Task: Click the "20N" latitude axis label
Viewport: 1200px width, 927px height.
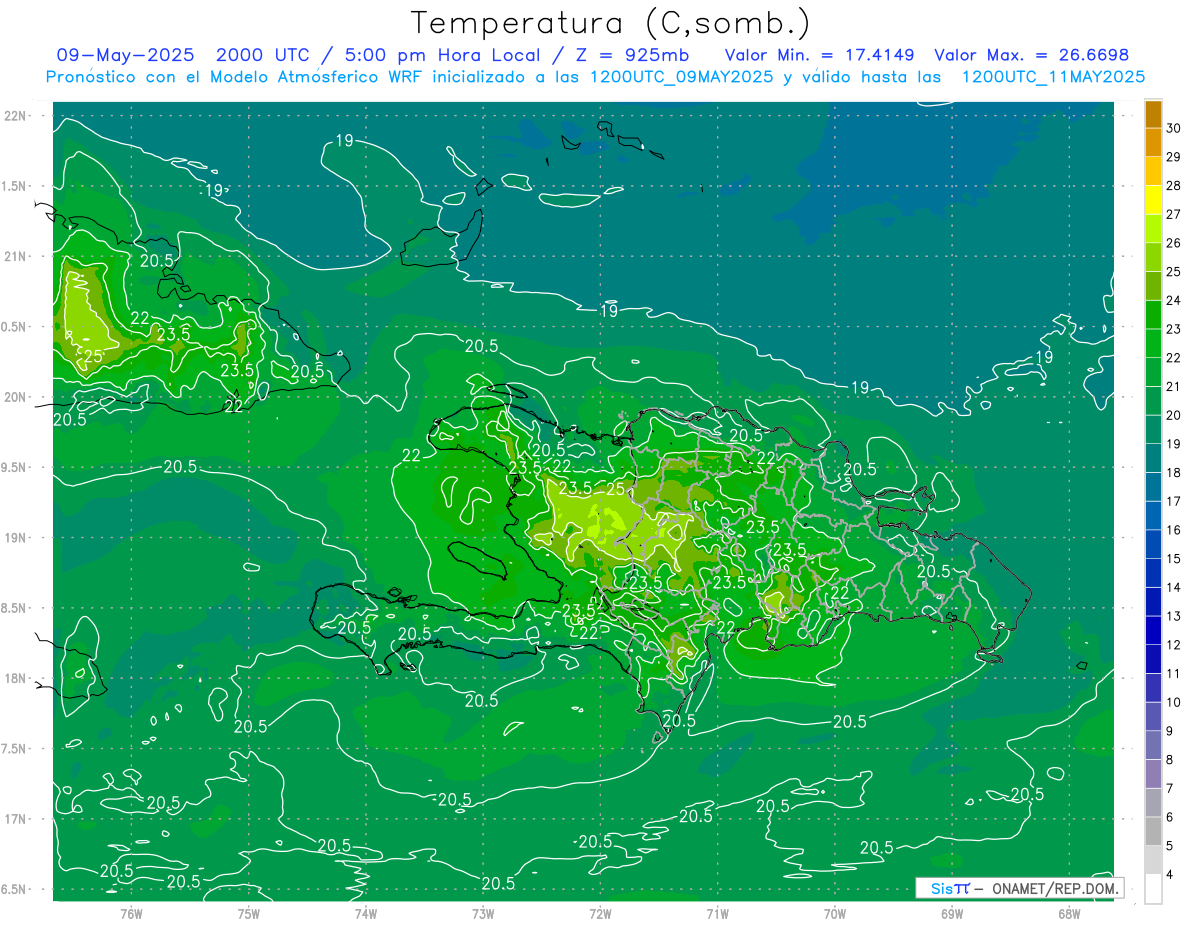Action: [x=15, y=397]
